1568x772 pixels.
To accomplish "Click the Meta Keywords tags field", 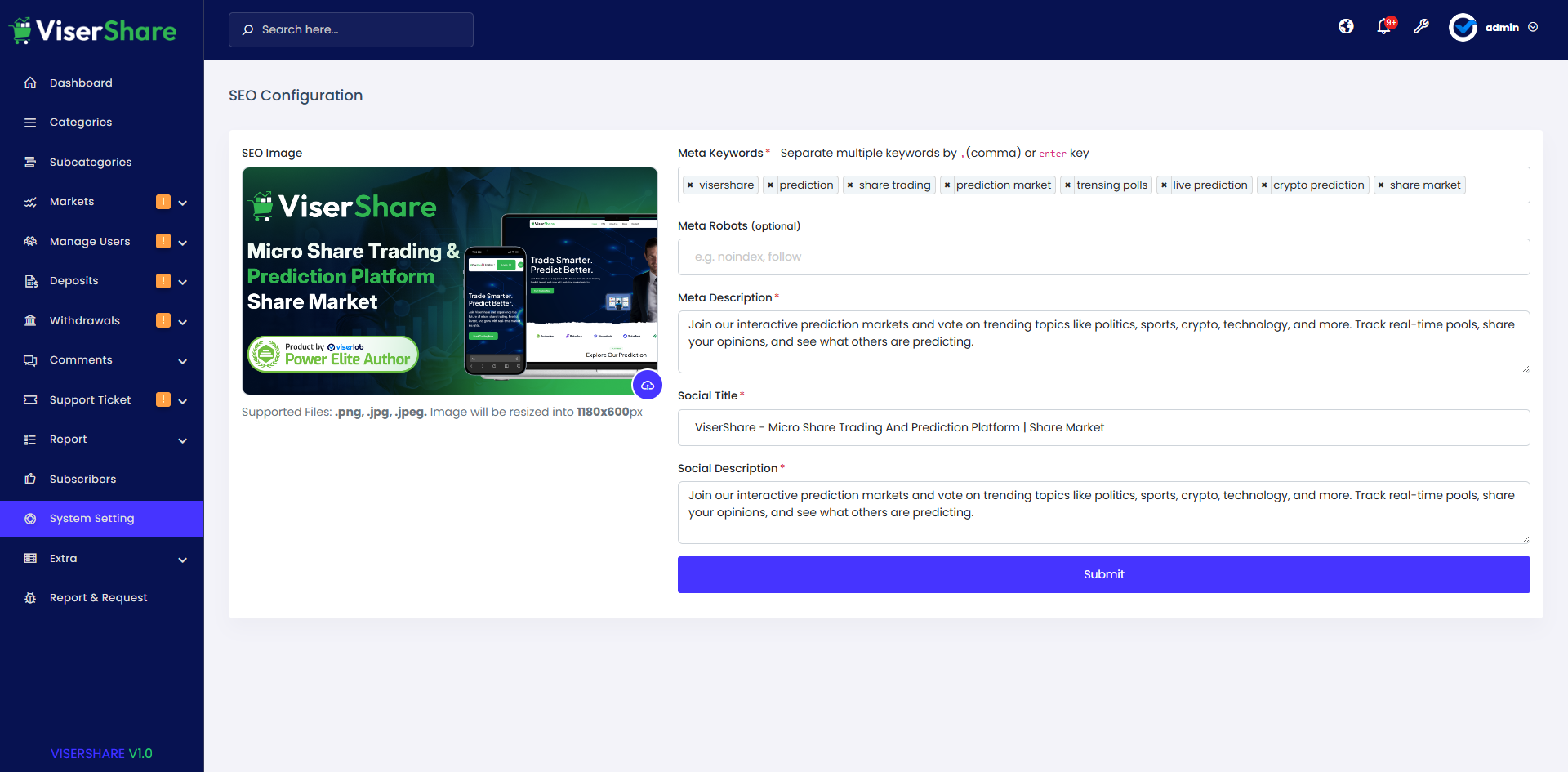I will pos(1103,185).
